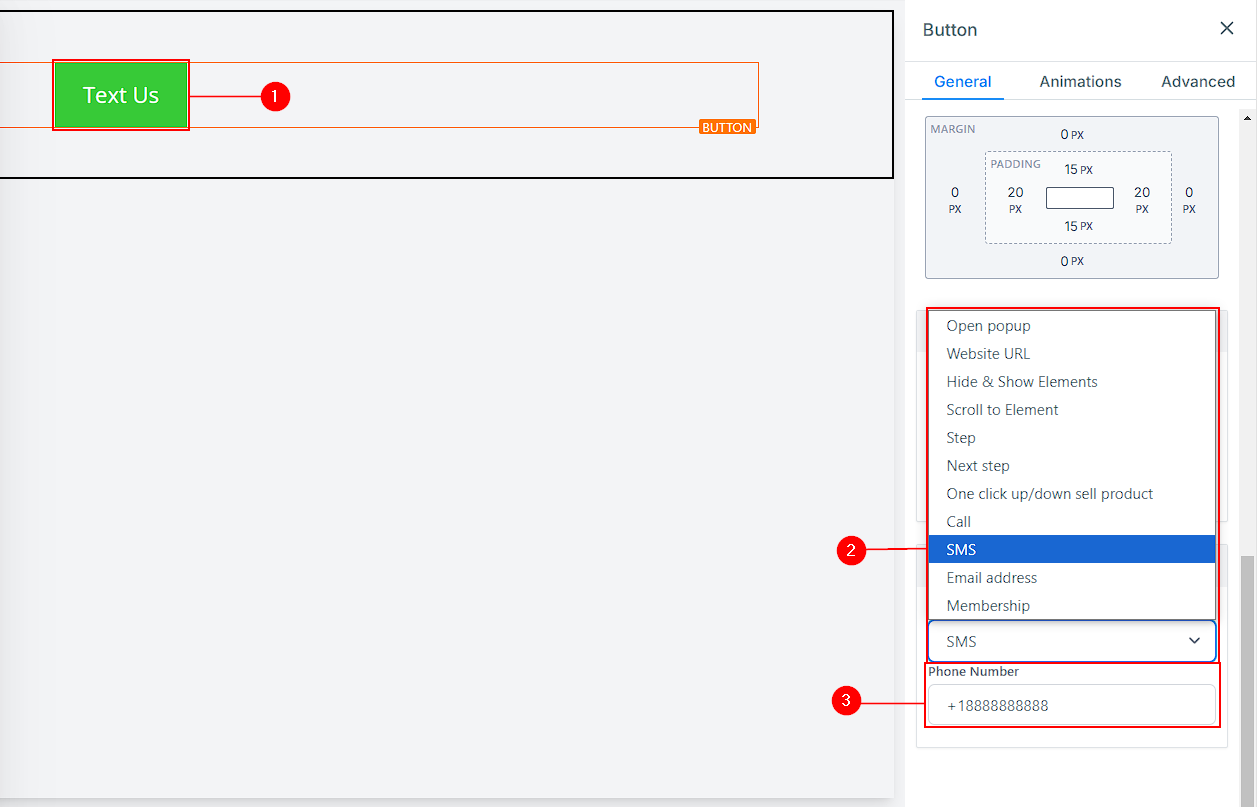
Task: Choose One click up/down sell product
Action: pyautogui.click(x=1049, y=494)
